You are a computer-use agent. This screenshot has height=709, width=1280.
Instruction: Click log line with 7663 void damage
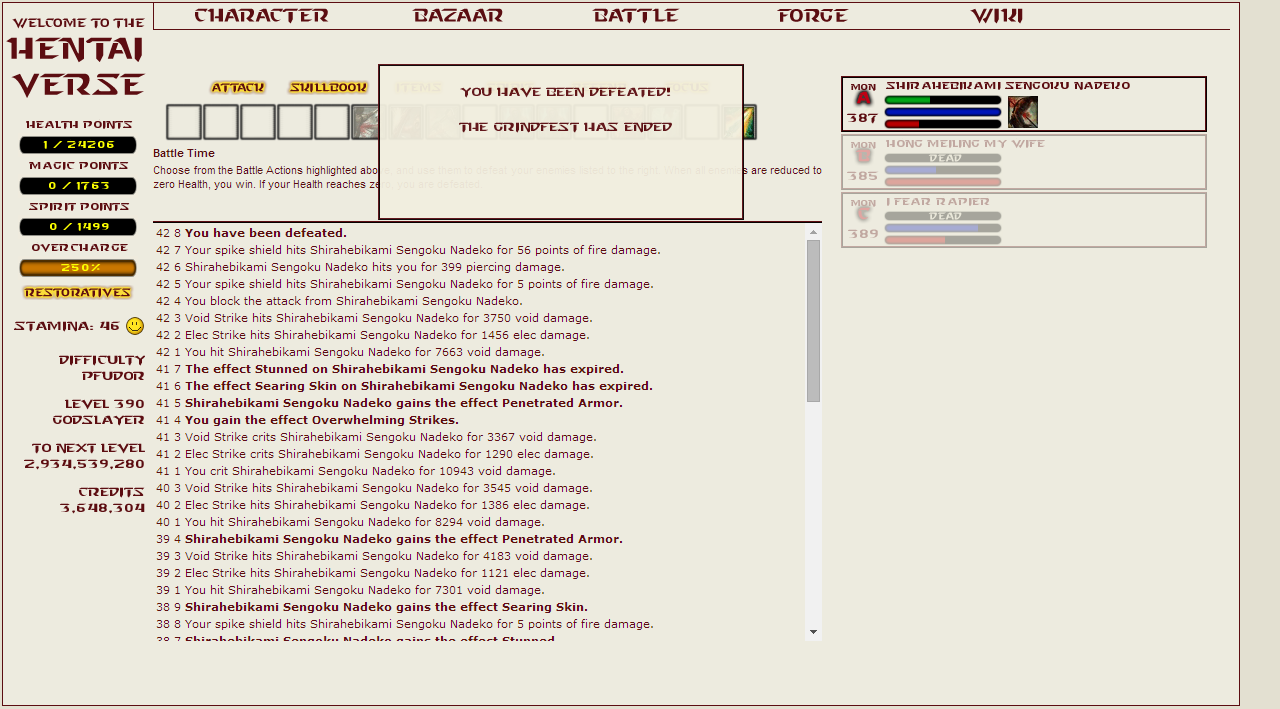tap(364, 352)
